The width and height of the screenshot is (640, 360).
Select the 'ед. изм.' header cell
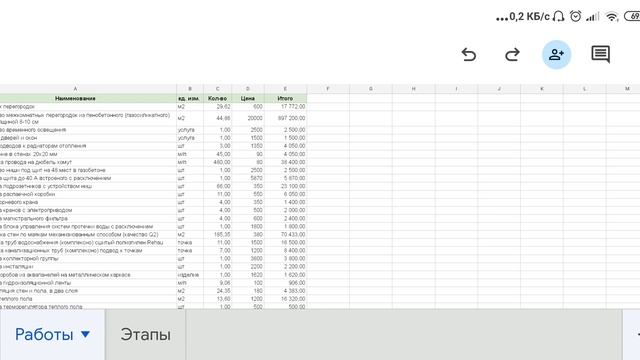click(x=190, y=98)
